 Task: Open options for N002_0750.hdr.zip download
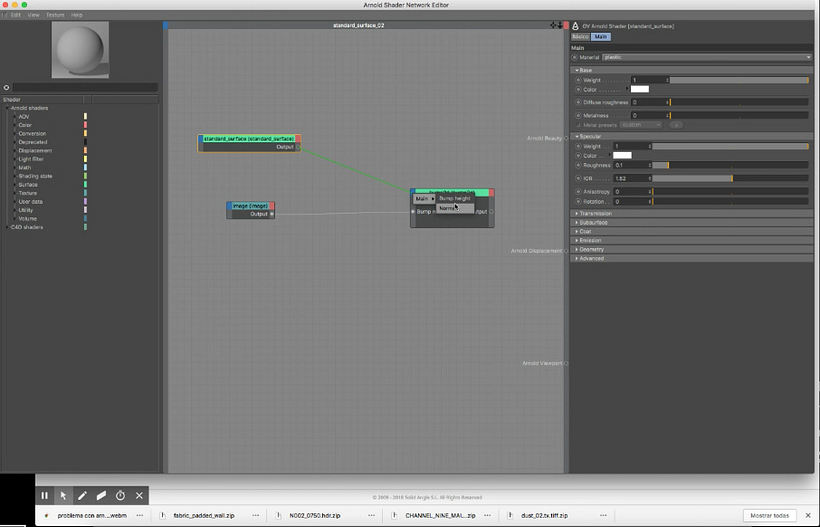371,515
